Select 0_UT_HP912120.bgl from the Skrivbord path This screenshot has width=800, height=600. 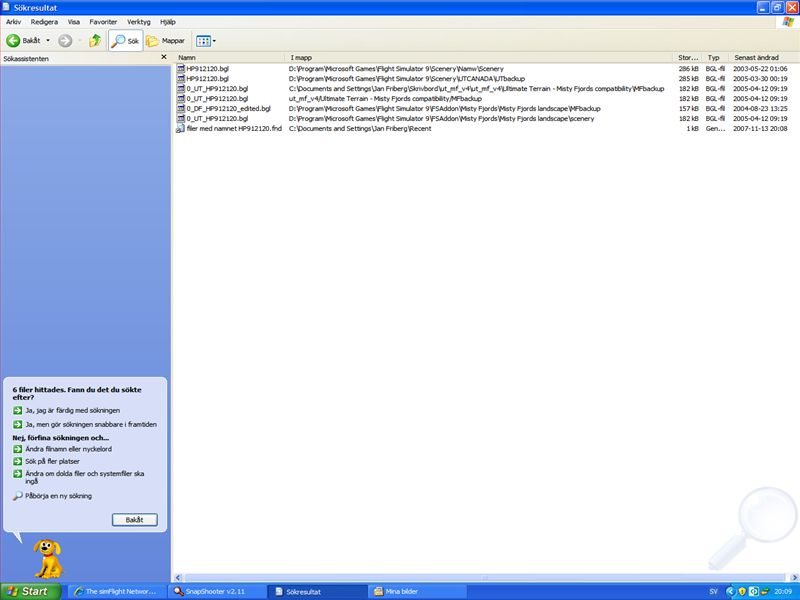click(x=217, y=89)
